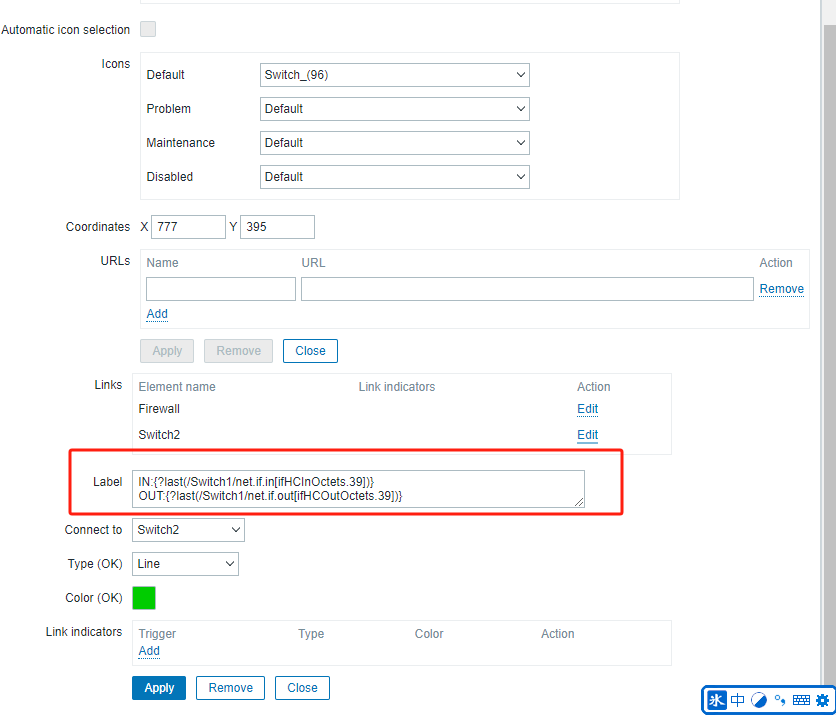Click the bottom Close button
The image size is (836, 715).
[302, 688]
